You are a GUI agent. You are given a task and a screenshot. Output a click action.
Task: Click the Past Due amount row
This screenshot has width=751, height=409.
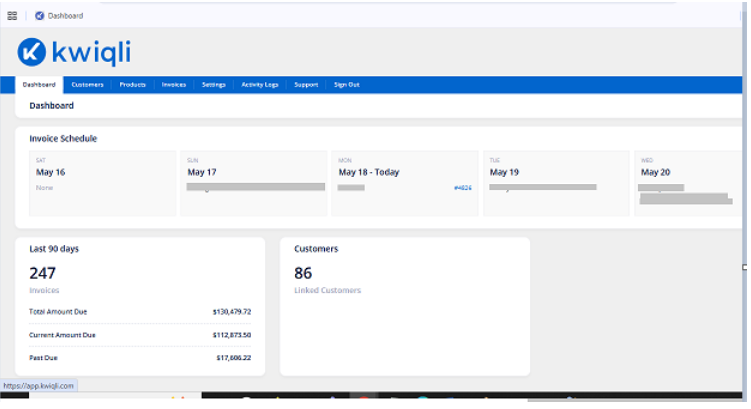140,358
